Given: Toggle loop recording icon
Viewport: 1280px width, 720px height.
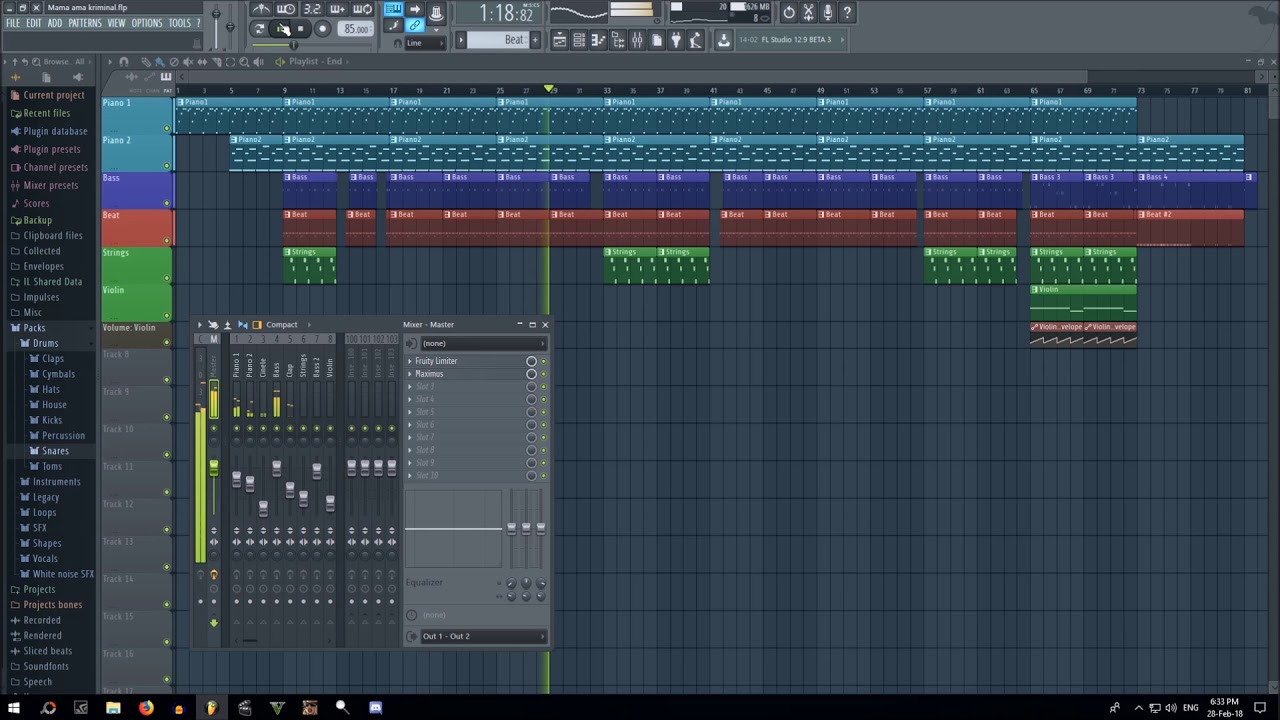Looking at the screenshot, I should (362, 10).
